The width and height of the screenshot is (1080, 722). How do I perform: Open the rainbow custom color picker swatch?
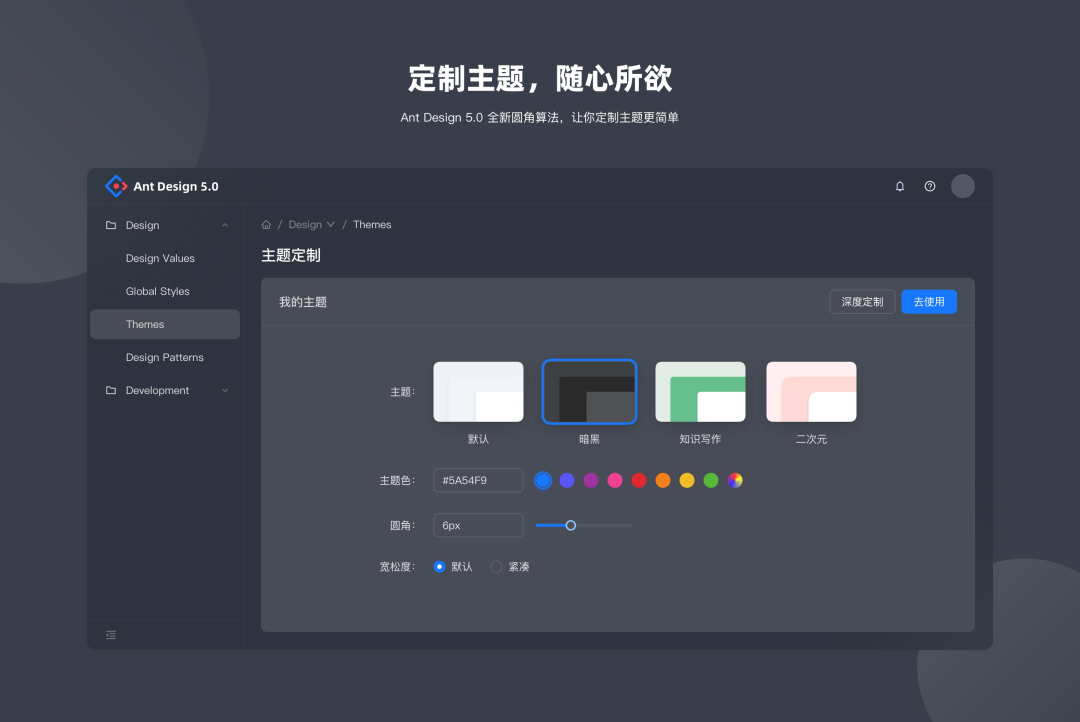pyautogui.click(x=735, y=480)
